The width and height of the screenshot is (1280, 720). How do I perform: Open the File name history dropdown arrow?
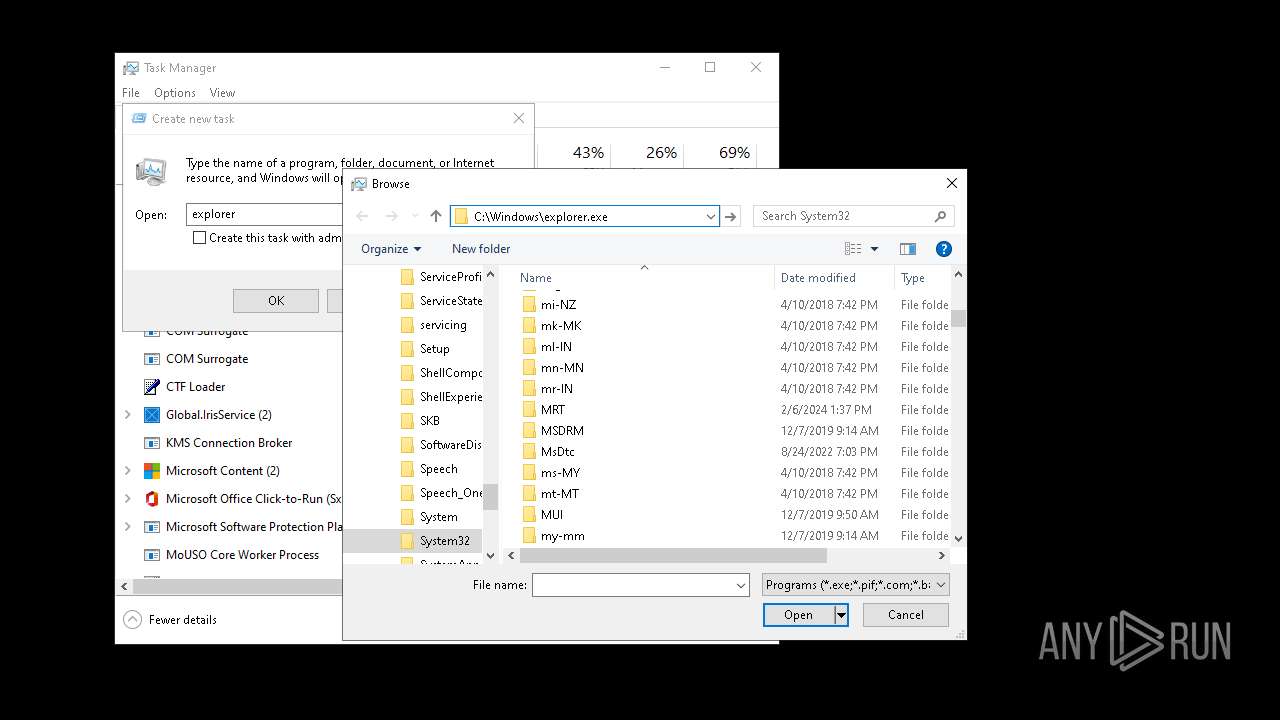pos(741,585)
